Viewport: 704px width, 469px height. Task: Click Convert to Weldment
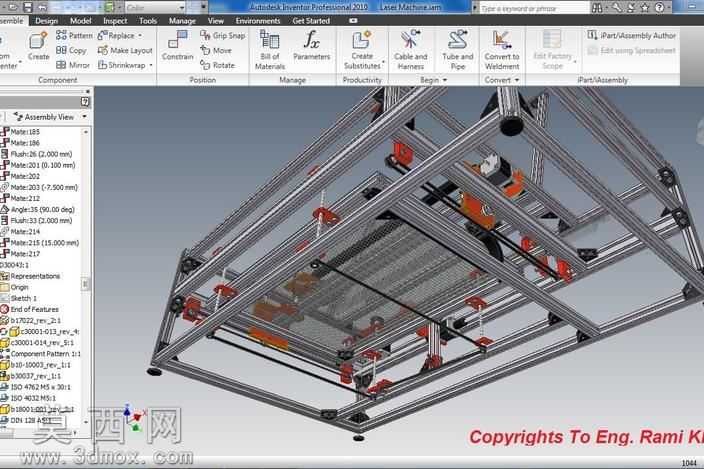[x=502, y=50]
